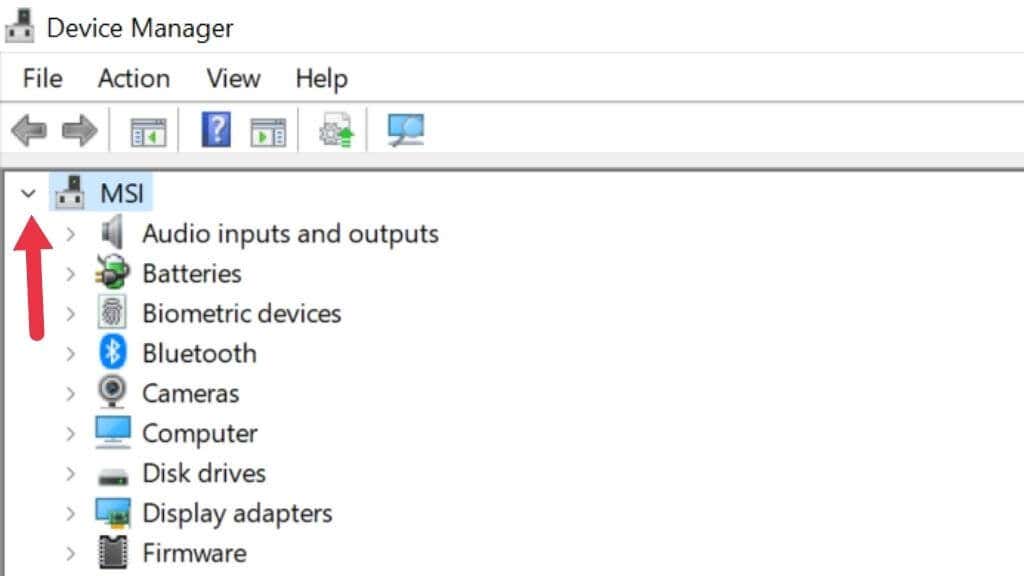Viewport: 1024px width, 576px height.
Task: Open the File menu
Action: pos(42,78)
